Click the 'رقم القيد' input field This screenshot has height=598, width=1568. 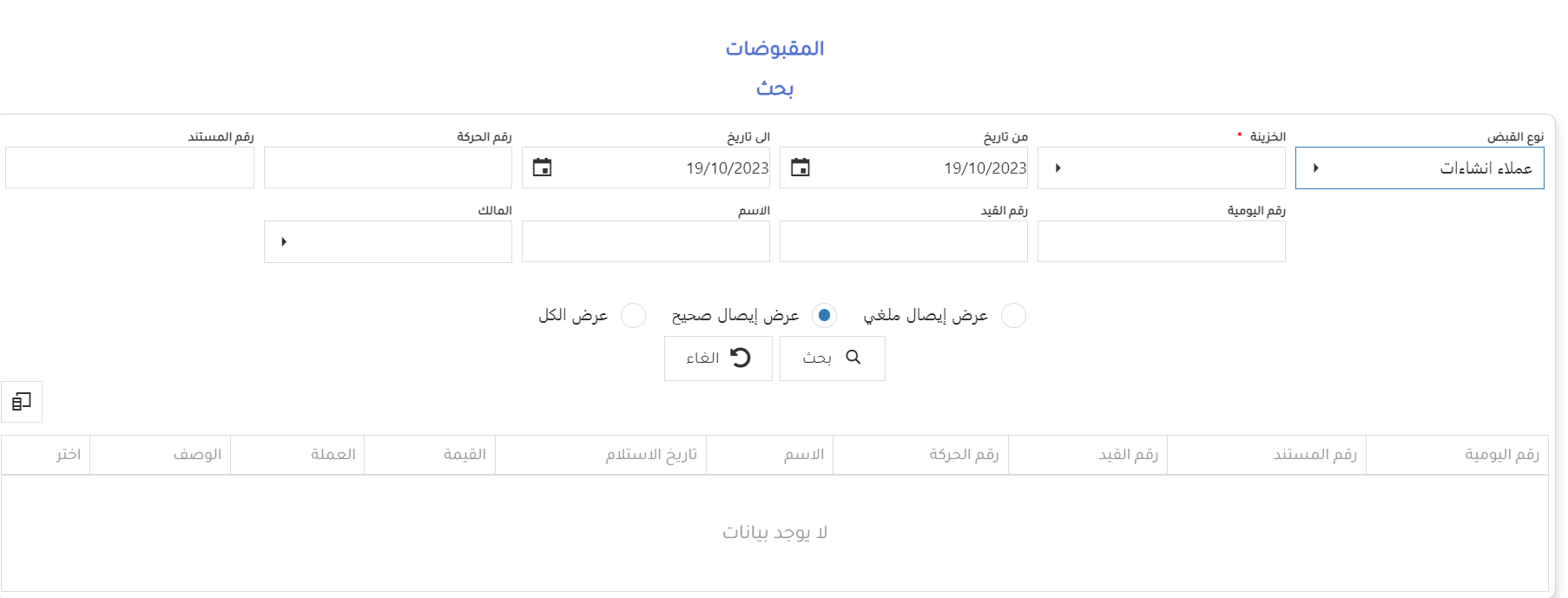[904, 241]
